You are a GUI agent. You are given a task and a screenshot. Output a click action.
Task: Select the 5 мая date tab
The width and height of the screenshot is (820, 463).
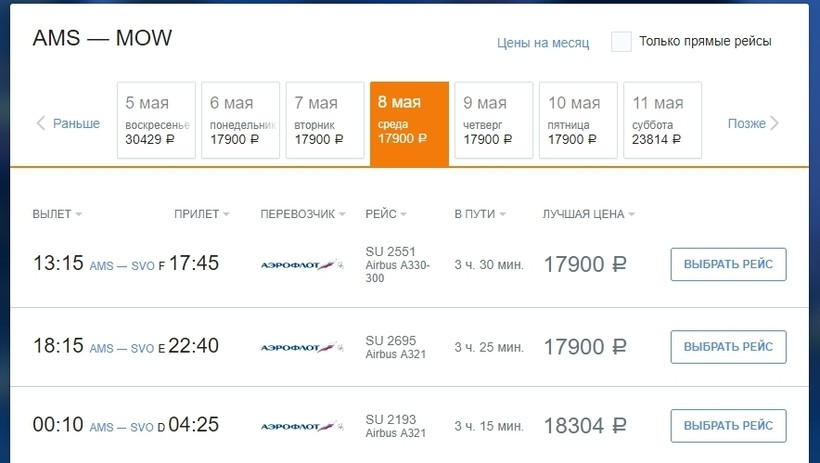(155, 120)
